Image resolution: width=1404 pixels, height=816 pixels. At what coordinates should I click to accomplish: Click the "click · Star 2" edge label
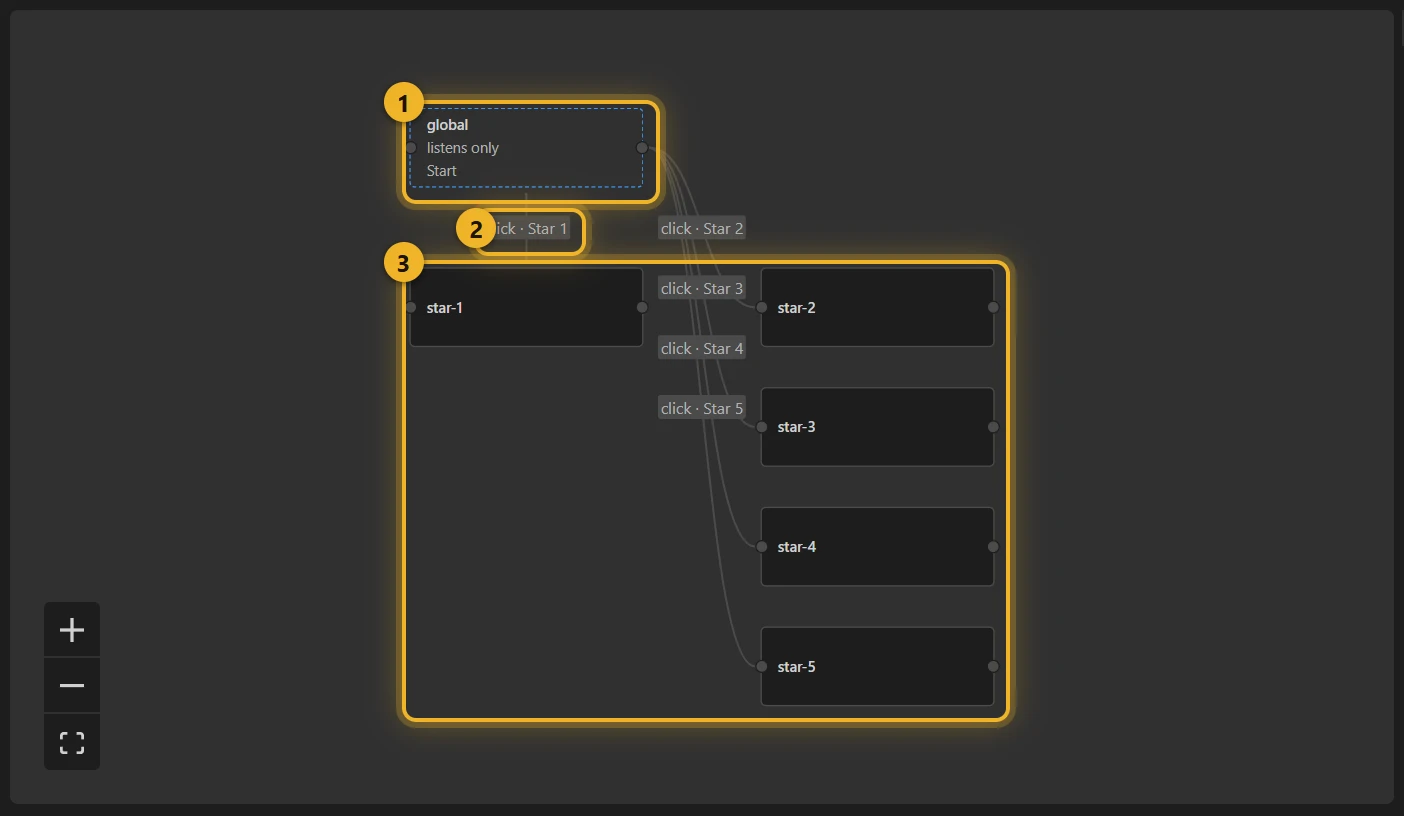click(x=702, y=229)
